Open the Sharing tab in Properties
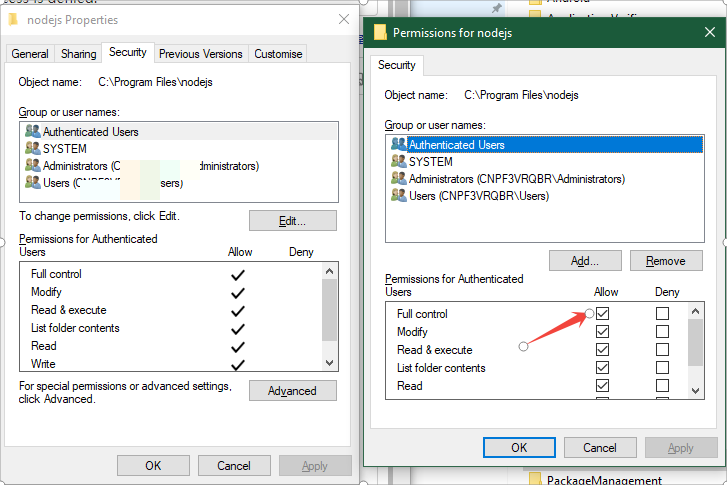This screenshot has height=485, width=727. (x=78, y=54)
